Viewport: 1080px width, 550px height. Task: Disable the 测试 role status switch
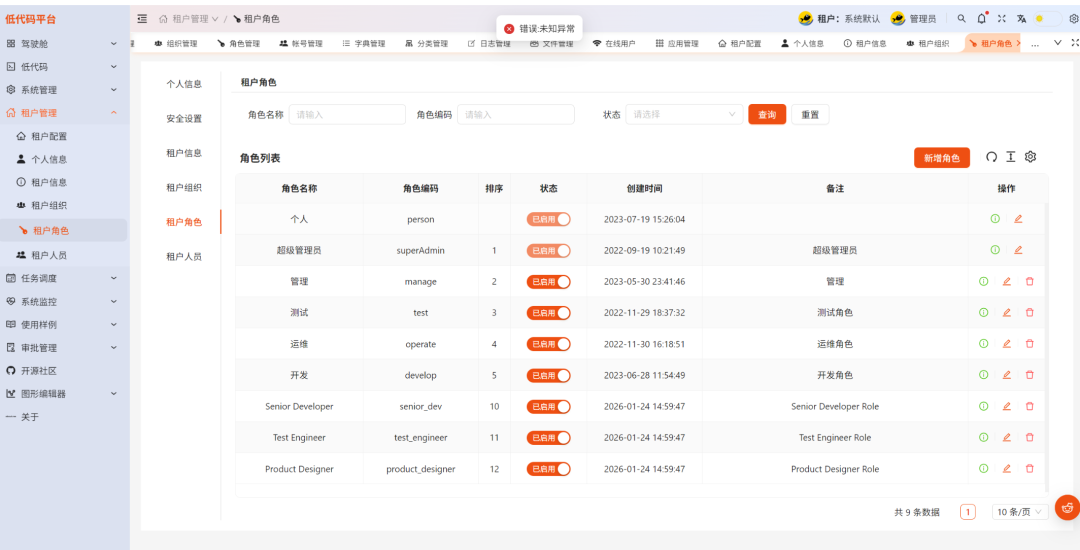click(549, 313)
